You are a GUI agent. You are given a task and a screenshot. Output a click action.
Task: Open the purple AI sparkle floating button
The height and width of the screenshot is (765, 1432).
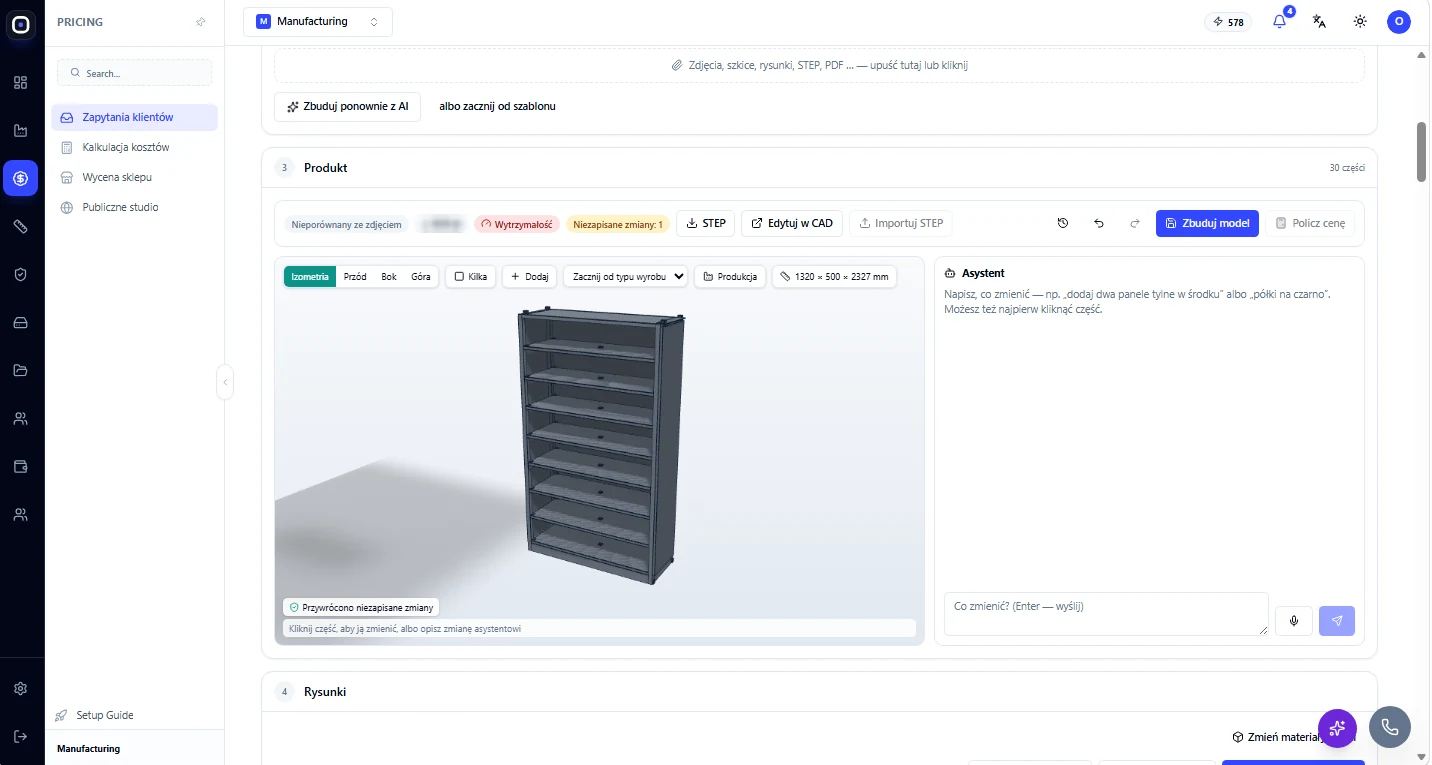coord(1337,727)
